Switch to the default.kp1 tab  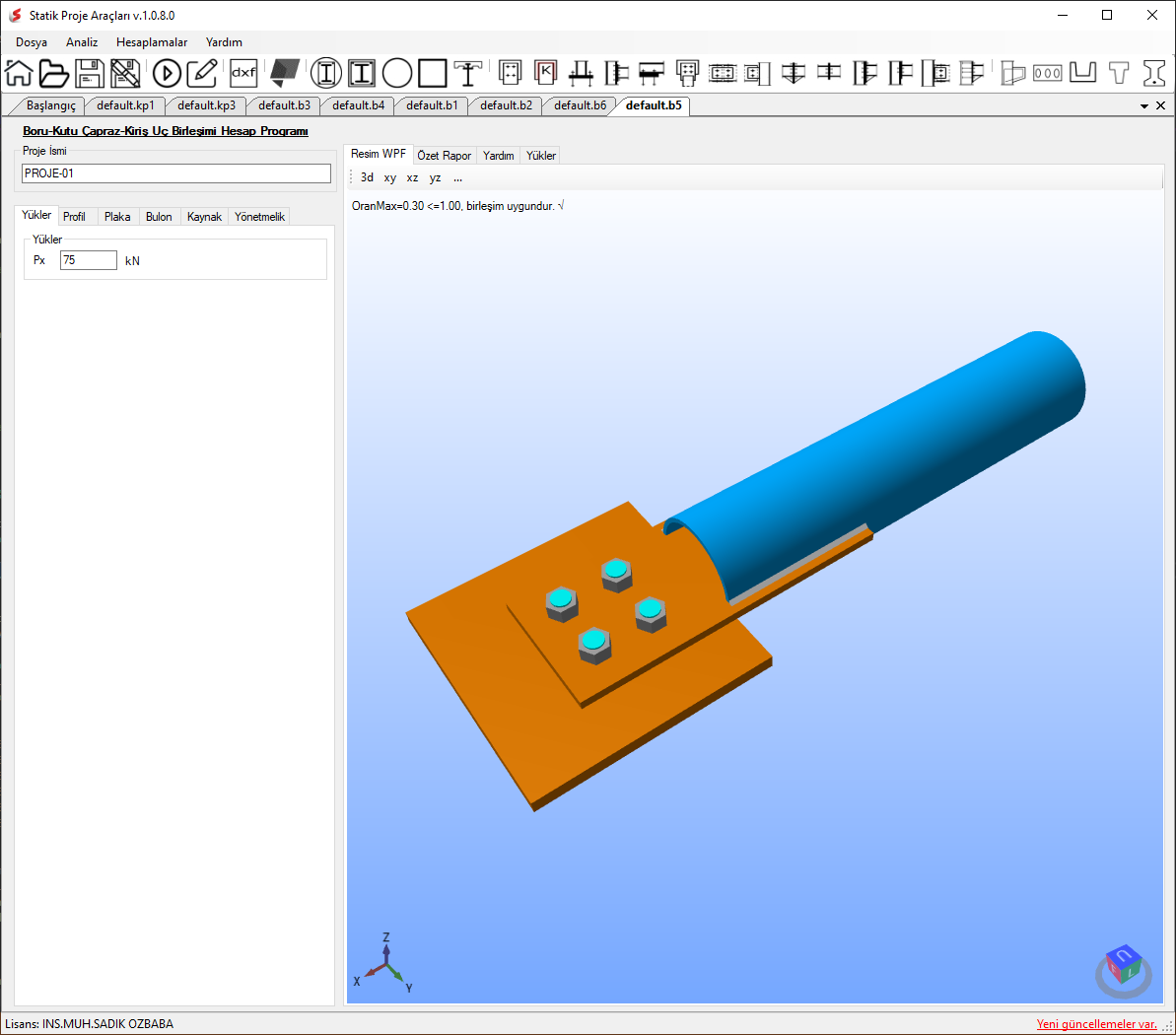pos(125,105)
